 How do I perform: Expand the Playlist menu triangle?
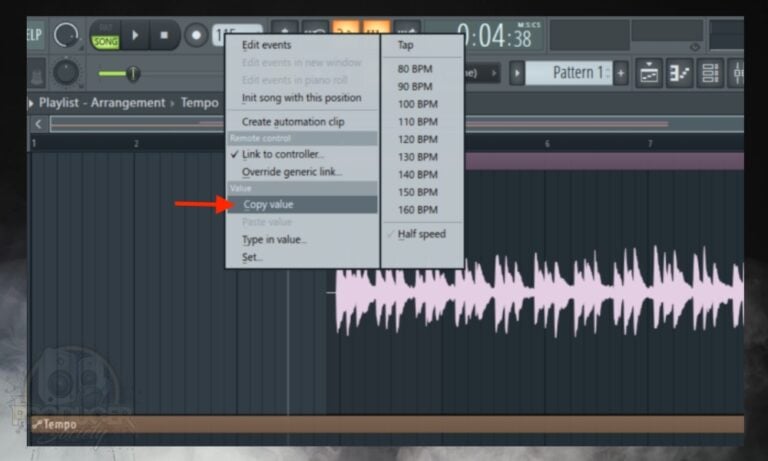[31, 103]
